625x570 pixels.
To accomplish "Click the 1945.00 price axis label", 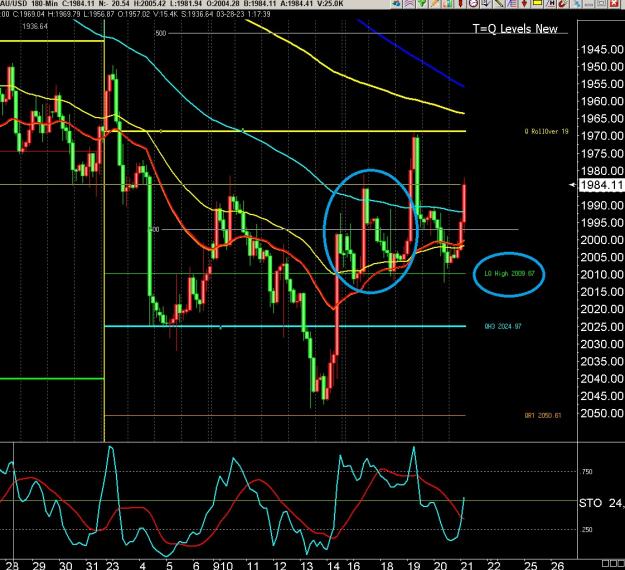I will (602, 49).
